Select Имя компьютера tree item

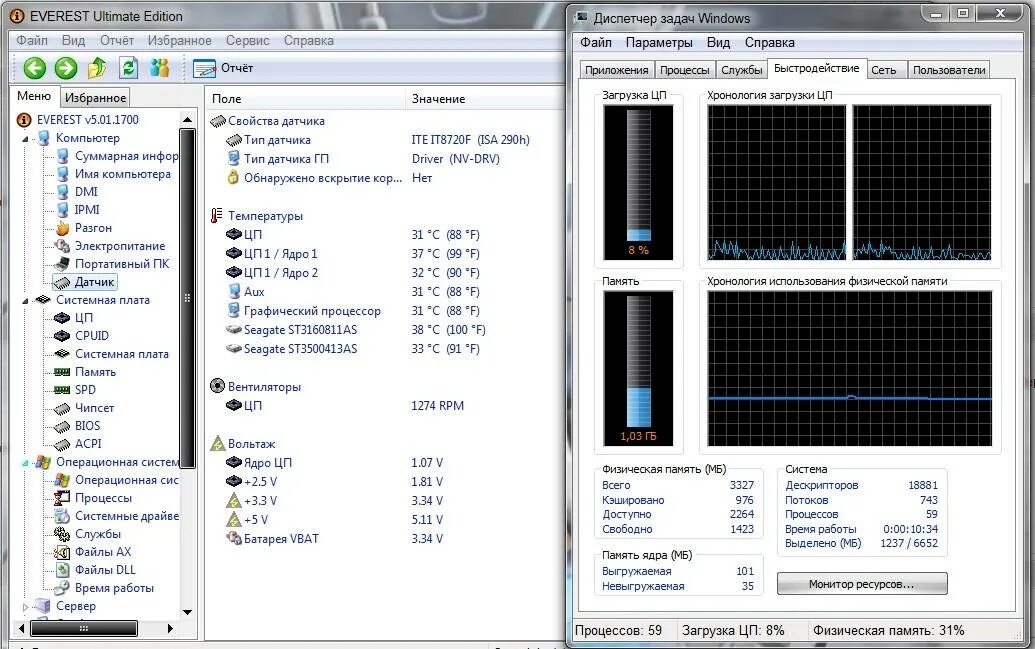123,174
